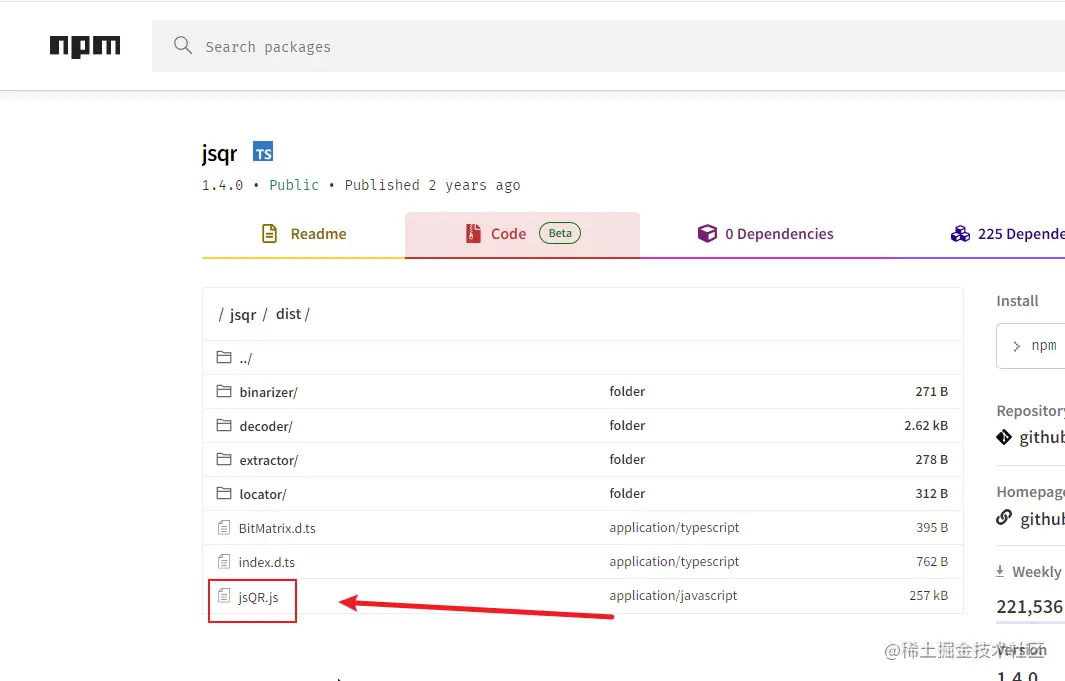Click the 2.62 kB size of decoder

[926, 426]
